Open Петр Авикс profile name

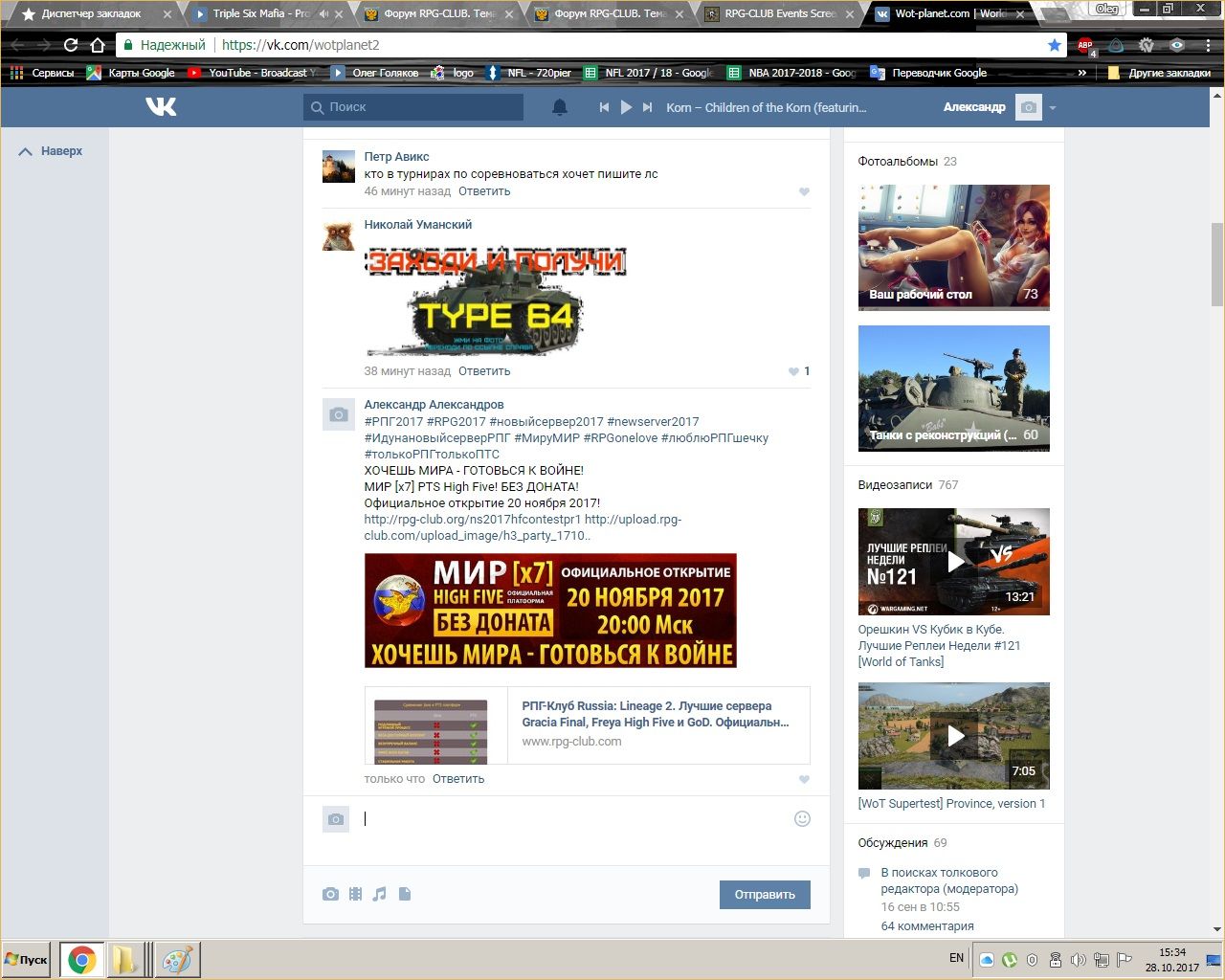point(396,157)
